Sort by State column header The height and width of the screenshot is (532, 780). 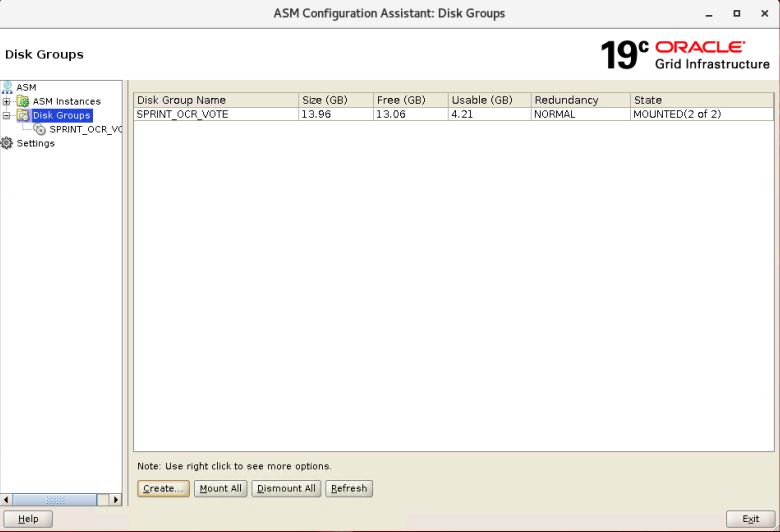702,100
